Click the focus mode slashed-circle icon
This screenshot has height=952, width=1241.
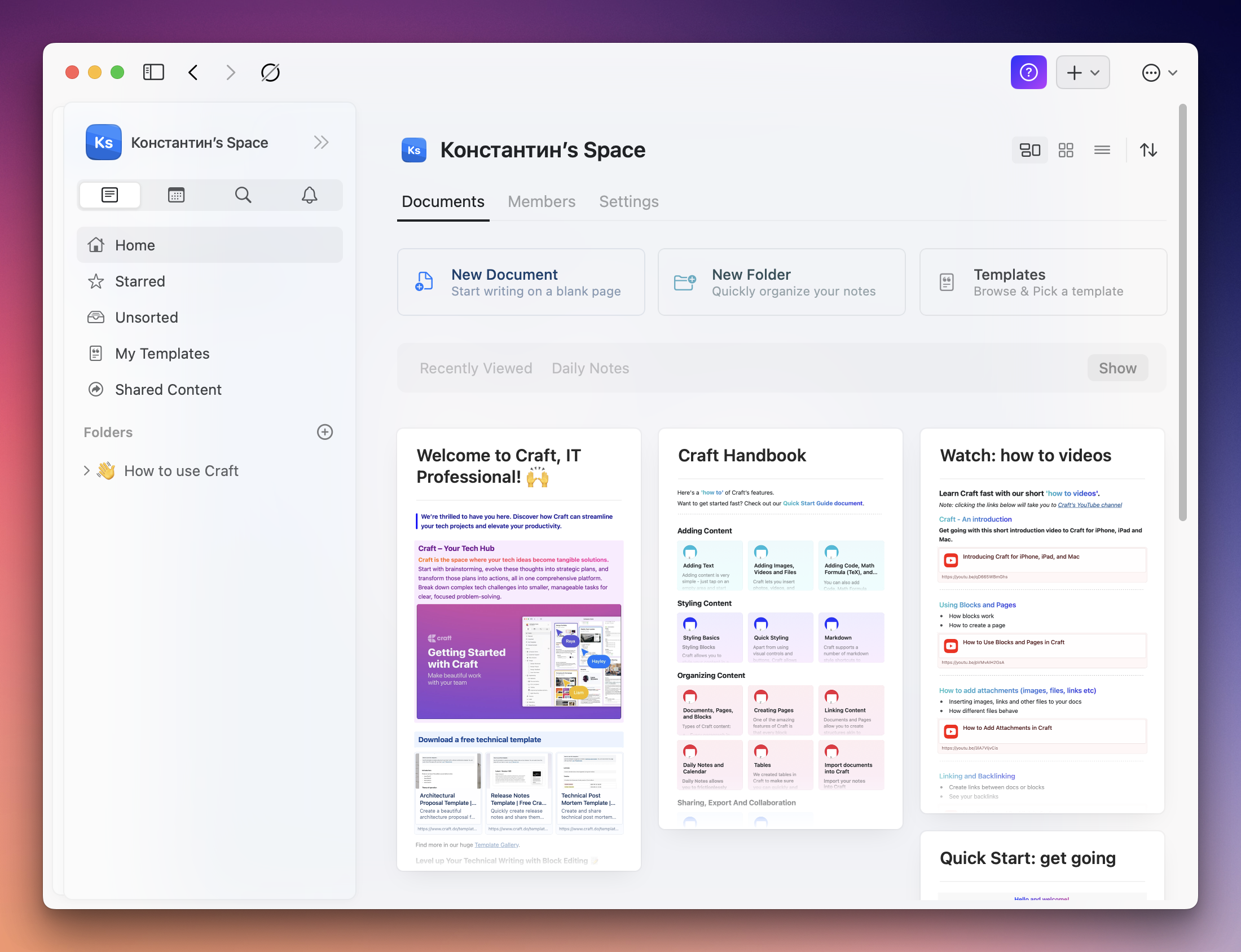tap(270, 73)
